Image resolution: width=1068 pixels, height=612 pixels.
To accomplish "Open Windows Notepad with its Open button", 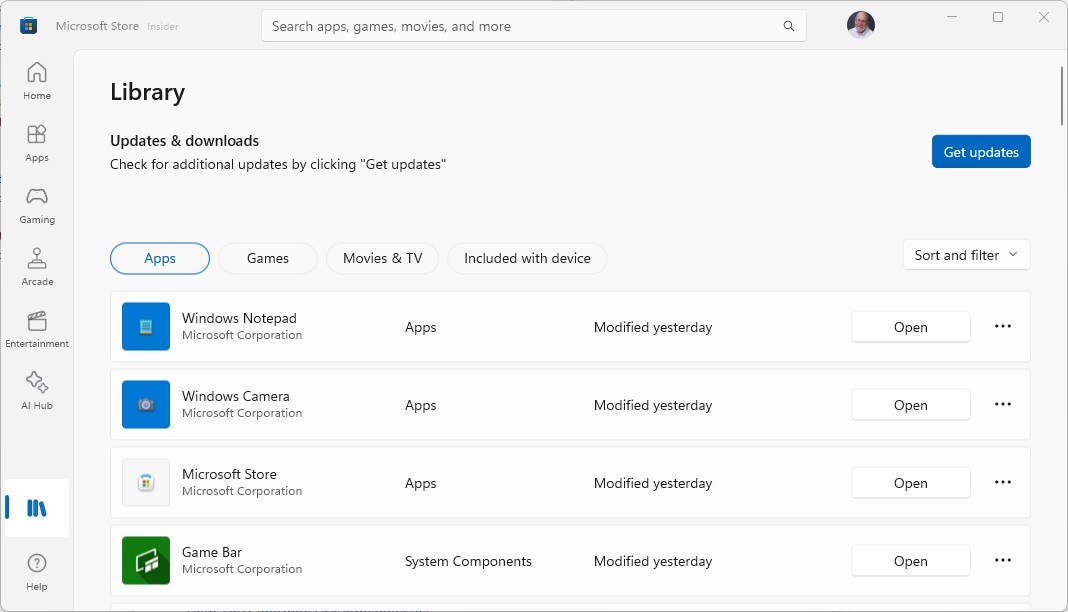I will click(911, 327).
